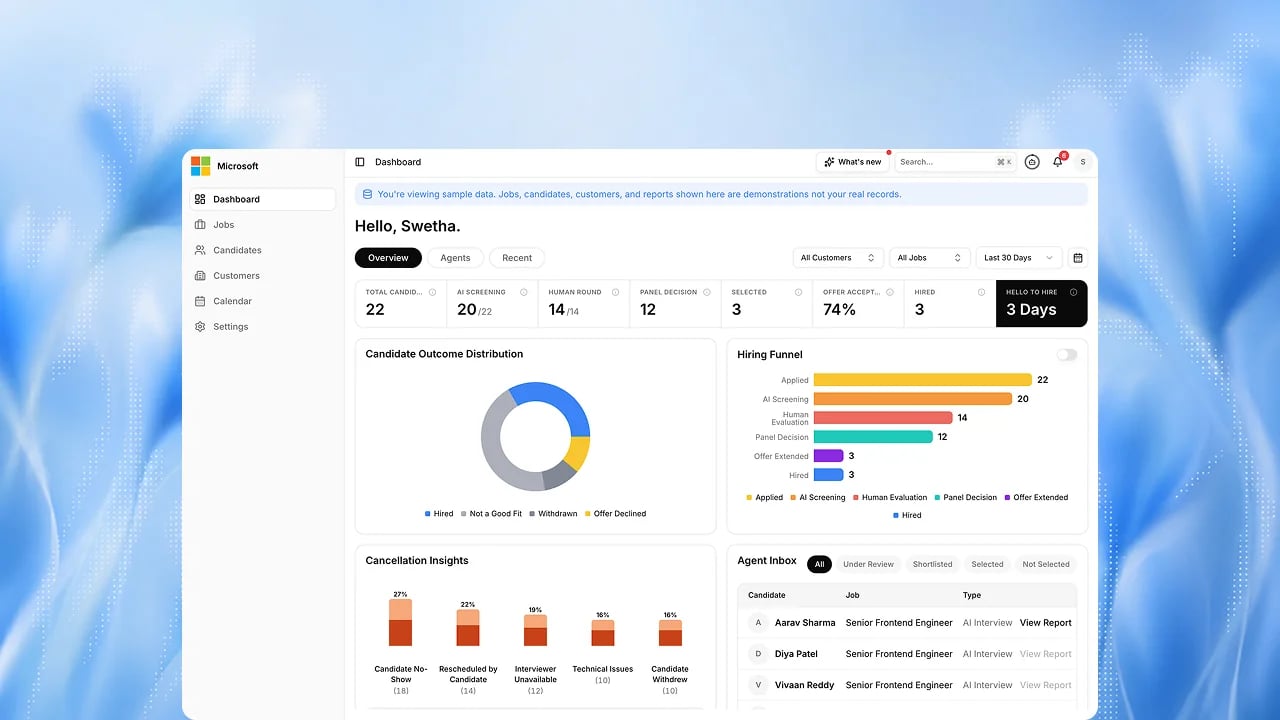
Task: Click the Customers users icon
Action: coord(200,276)
